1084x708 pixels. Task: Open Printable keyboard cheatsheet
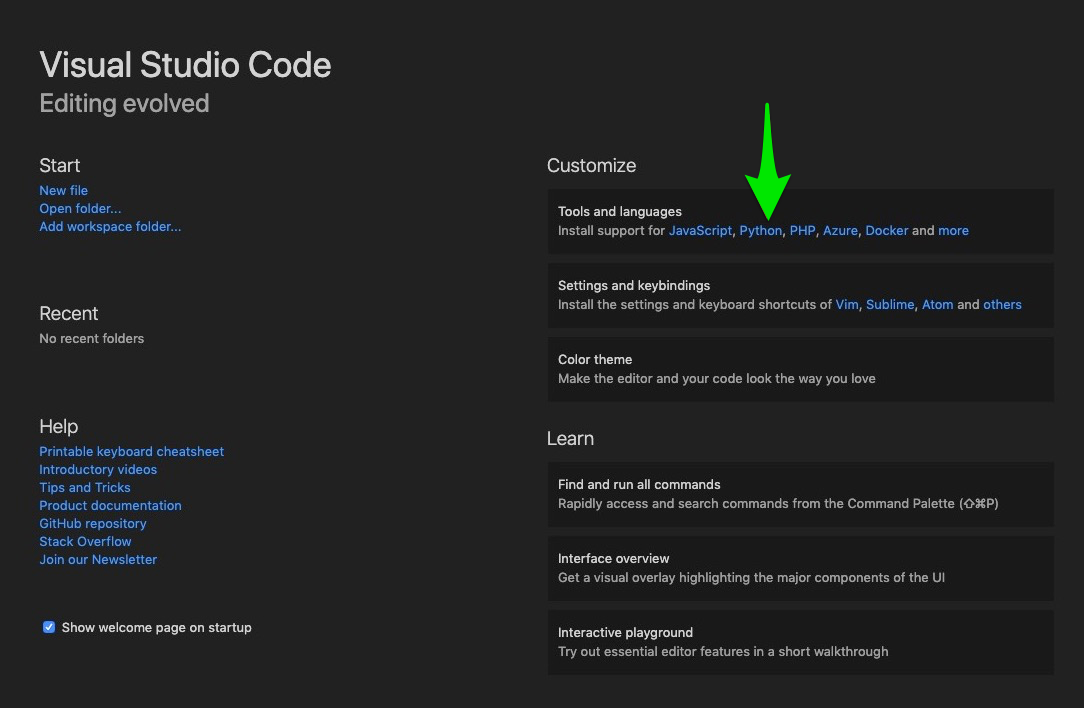[x=131, y=451]
